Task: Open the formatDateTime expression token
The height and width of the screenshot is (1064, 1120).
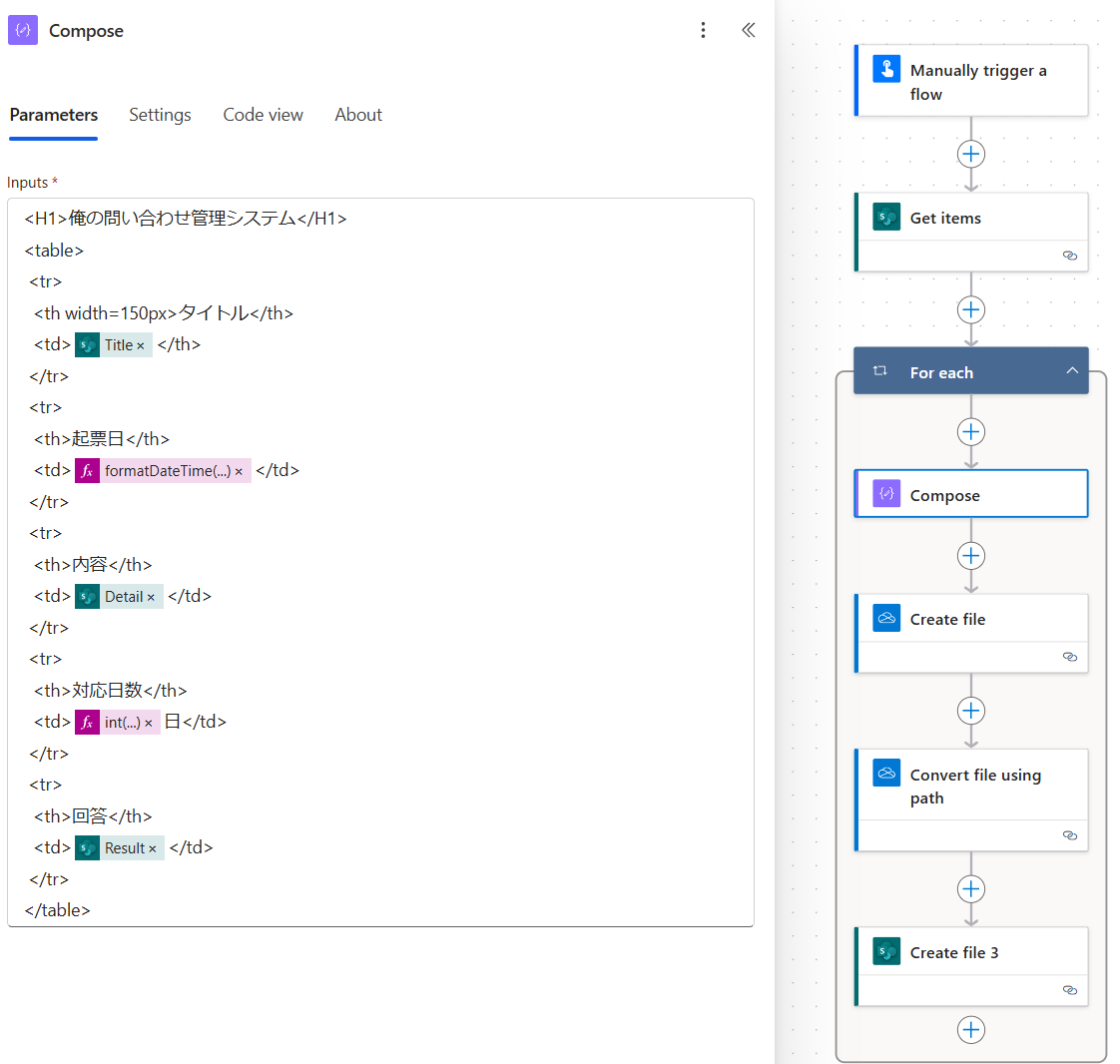Action: (x=163, y=470)
